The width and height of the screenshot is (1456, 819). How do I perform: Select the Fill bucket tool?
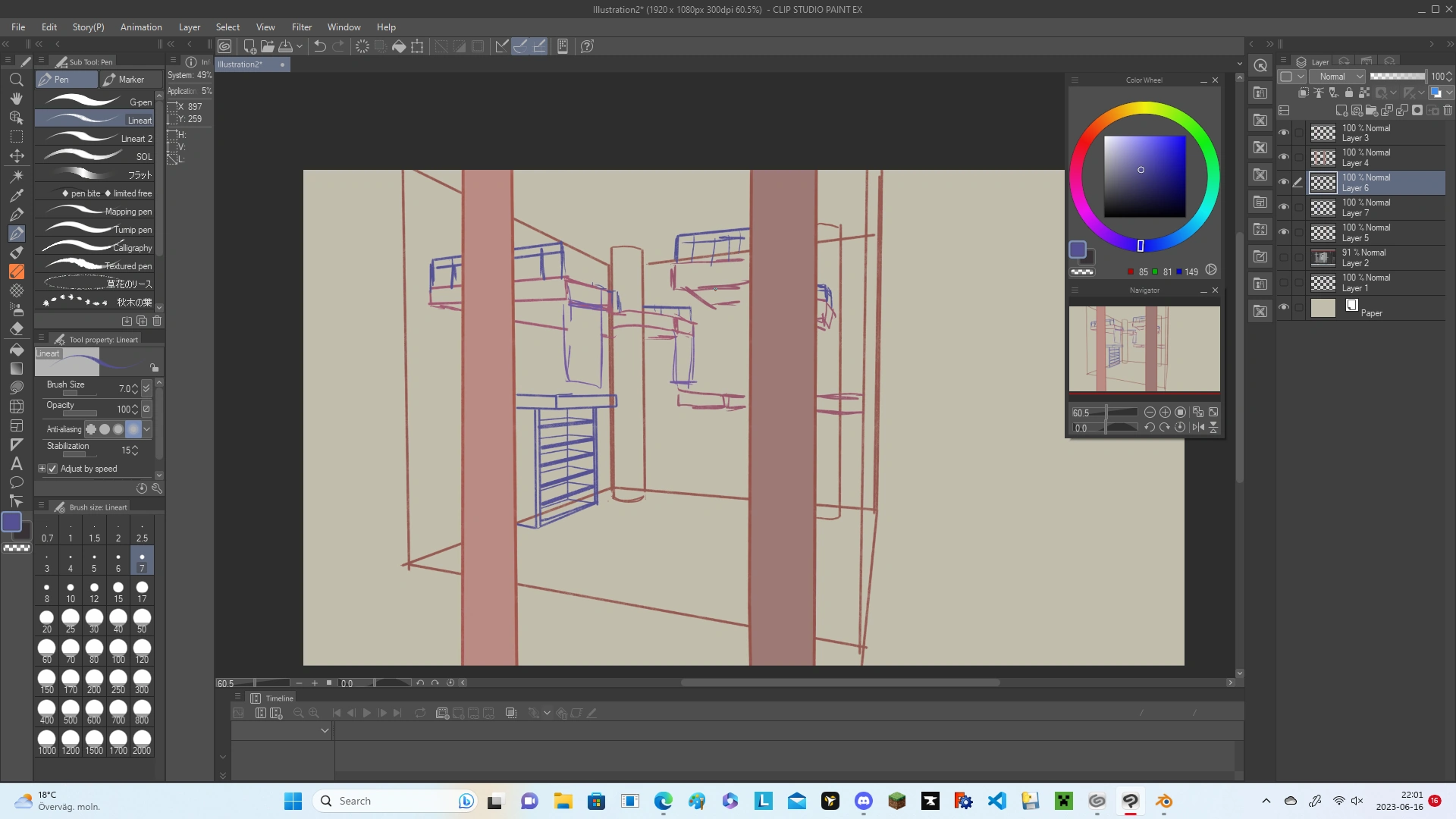pos(17,350)
